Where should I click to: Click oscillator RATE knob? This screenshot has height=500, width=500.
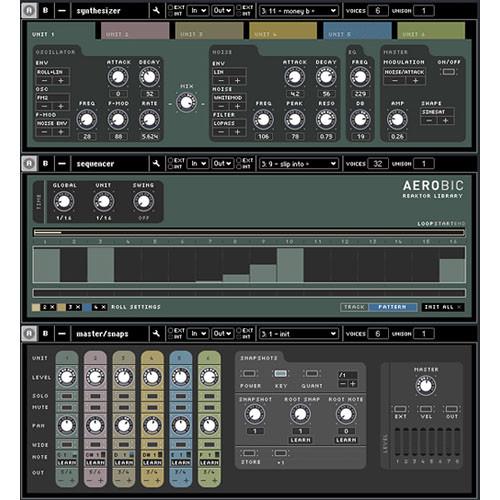pos(149,120)
